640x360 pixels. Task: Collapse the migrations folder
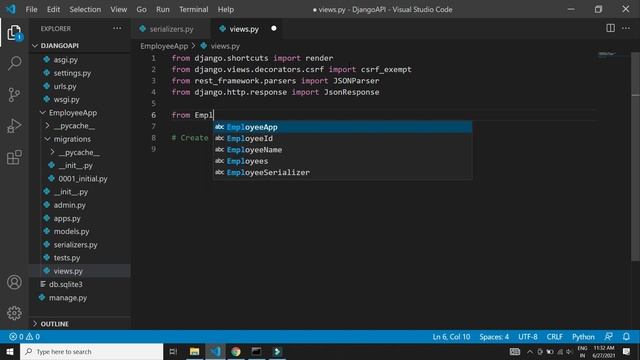[x=47, y=139]
